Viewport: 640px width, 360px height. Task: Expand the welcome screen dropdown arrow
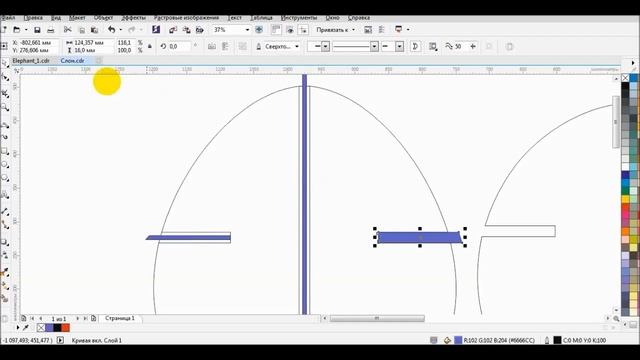408,30
